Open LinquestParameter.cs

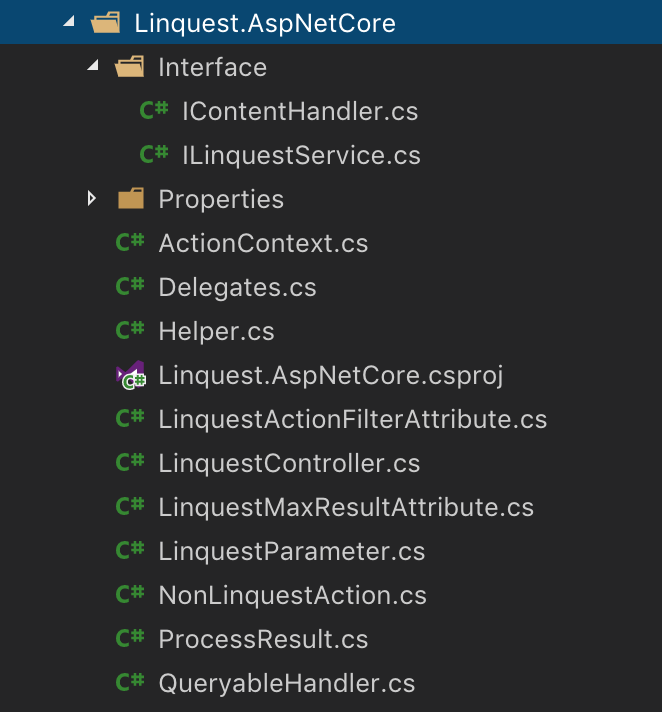291,551
